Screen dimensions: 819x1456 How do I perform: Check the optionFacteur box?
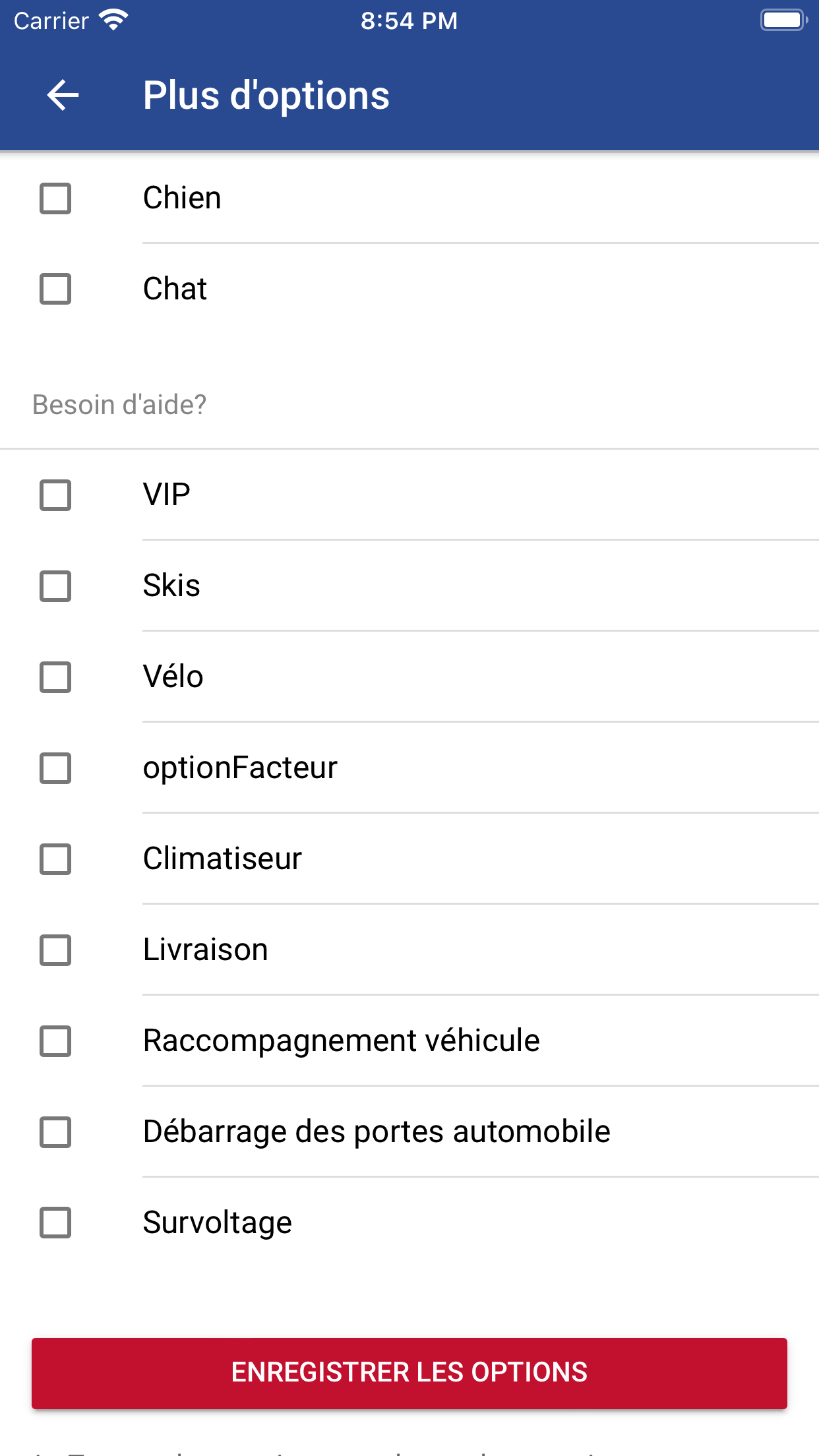click(x=55, y=768)
